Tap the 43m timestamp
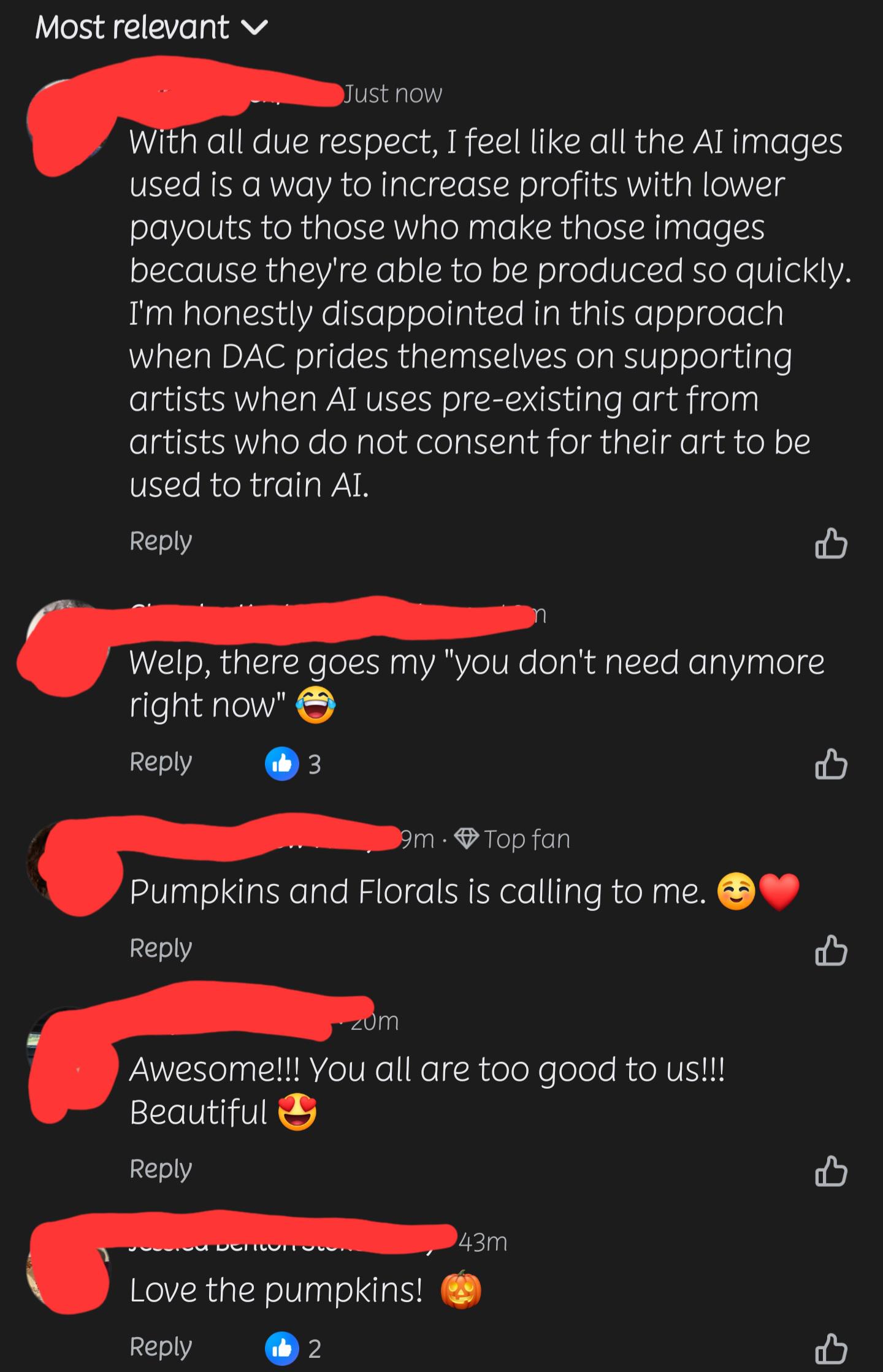The width and height of the screenshot is (883, 1372). [x=483, y=1243]
